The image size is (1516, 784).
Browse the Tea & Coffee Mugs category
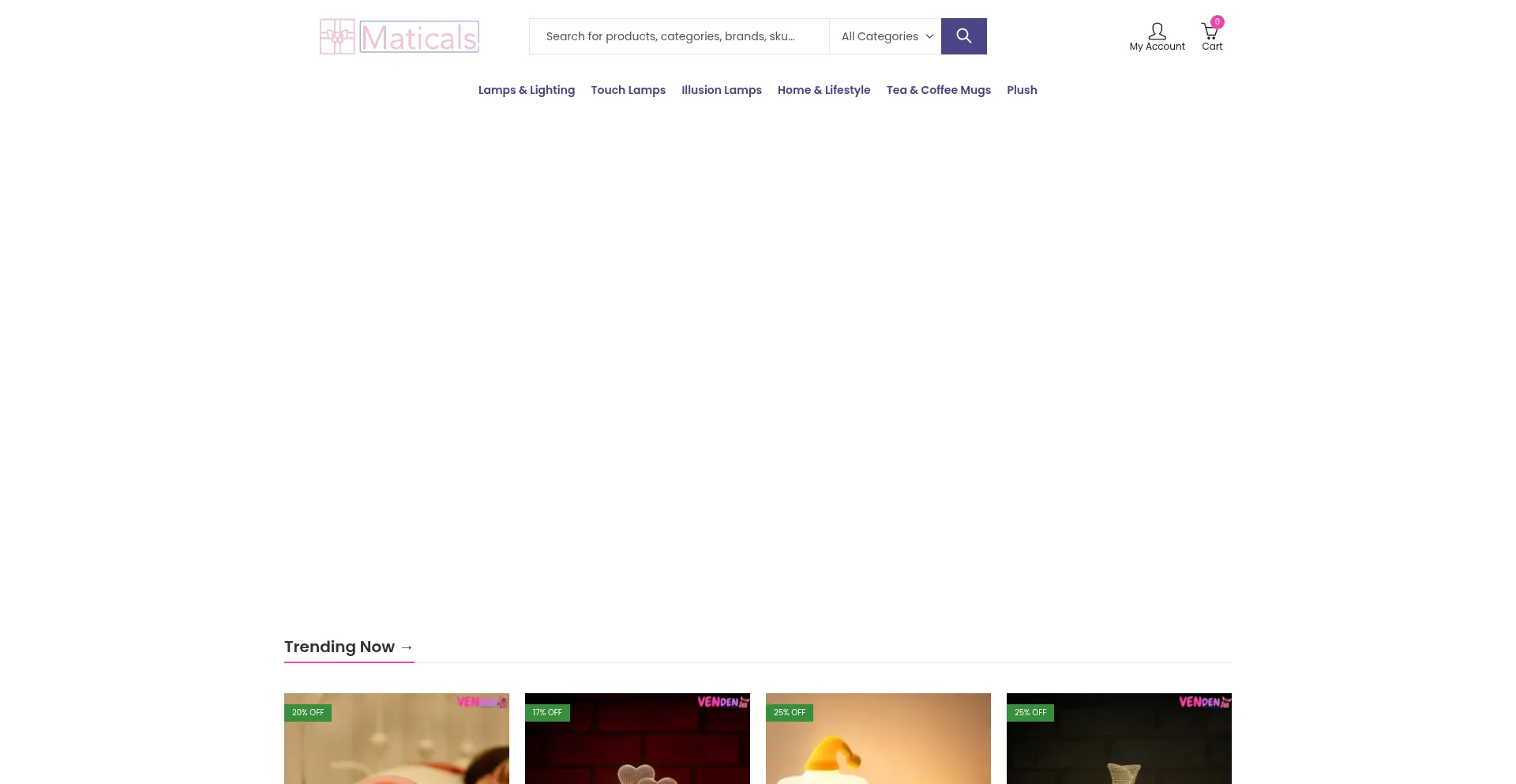point(938,90)
